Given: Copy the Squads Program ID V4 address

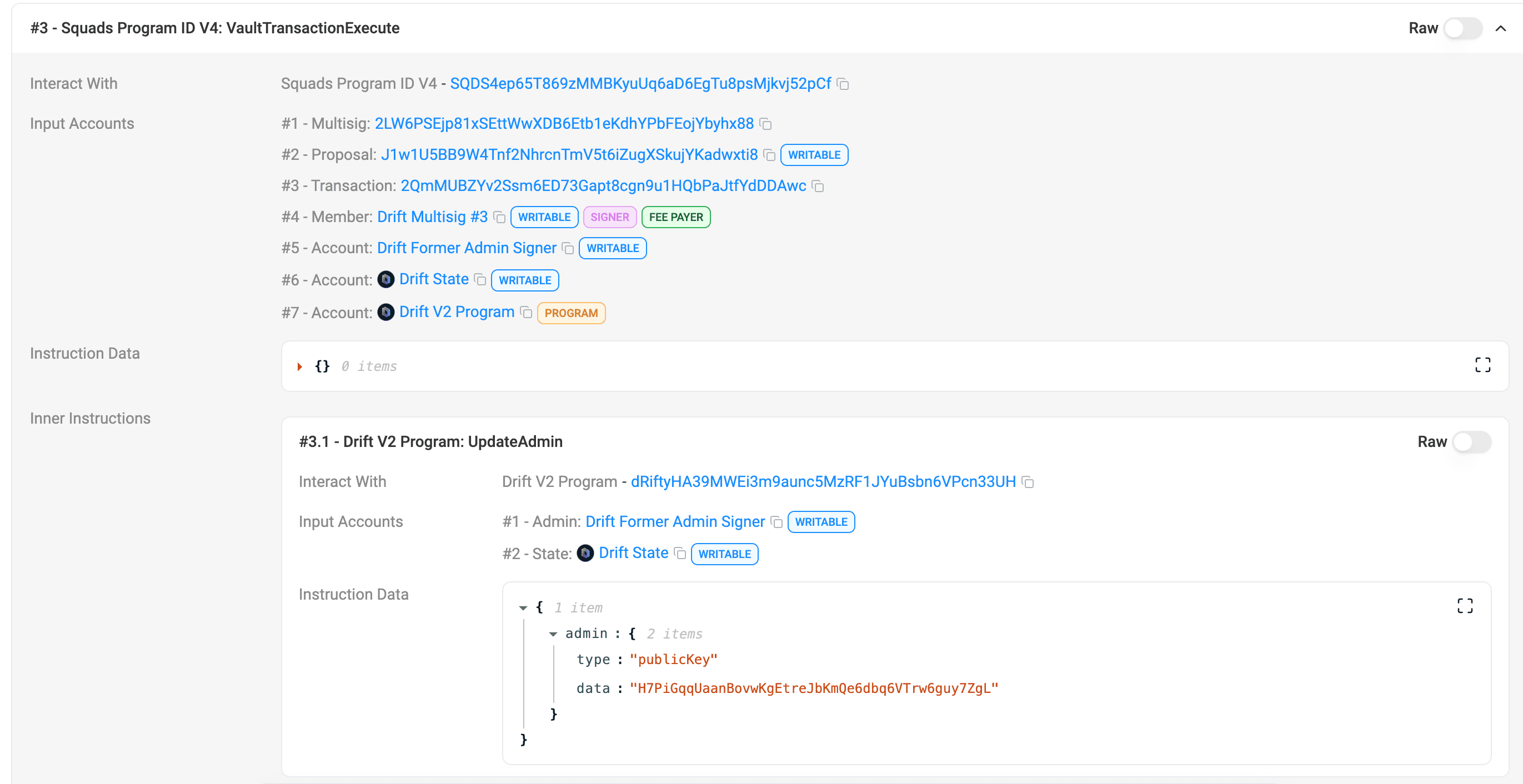Looking at the screenshot, I should point(843,84).
